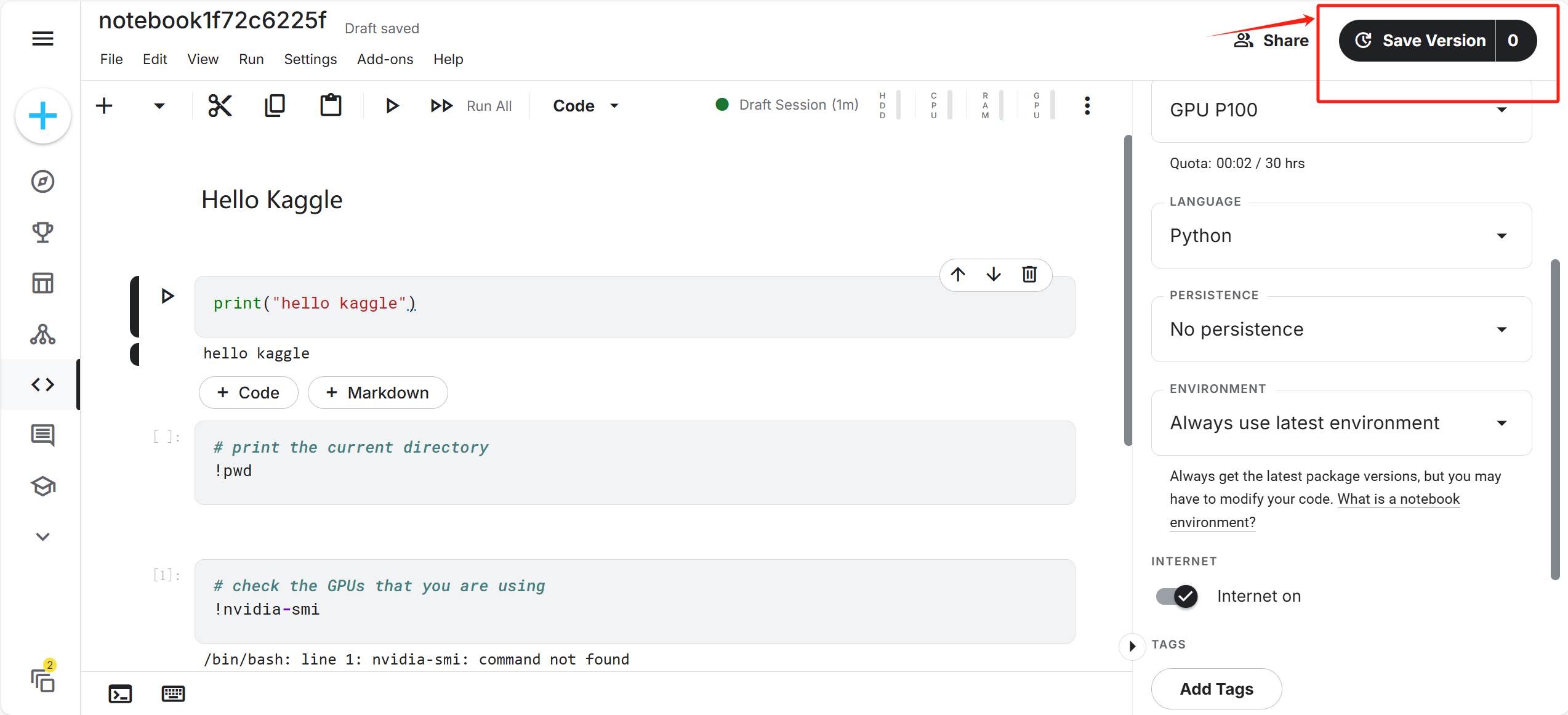Open the Python language dropdown
This screenshot has width=1568, height=715.
point(1341,236)
